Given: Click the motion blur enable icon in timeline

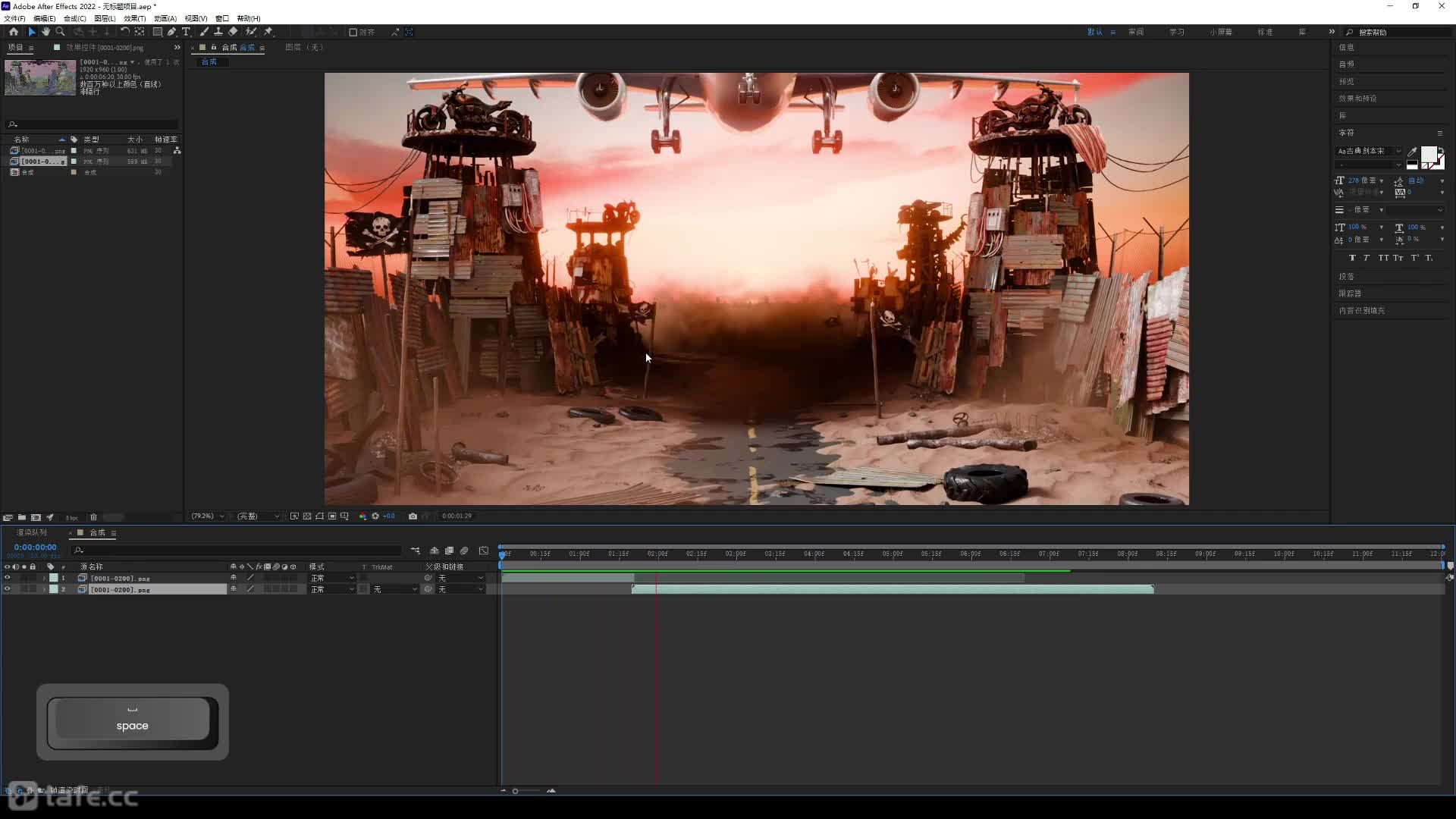Looking at the screenshot, I should coord(464,551).
